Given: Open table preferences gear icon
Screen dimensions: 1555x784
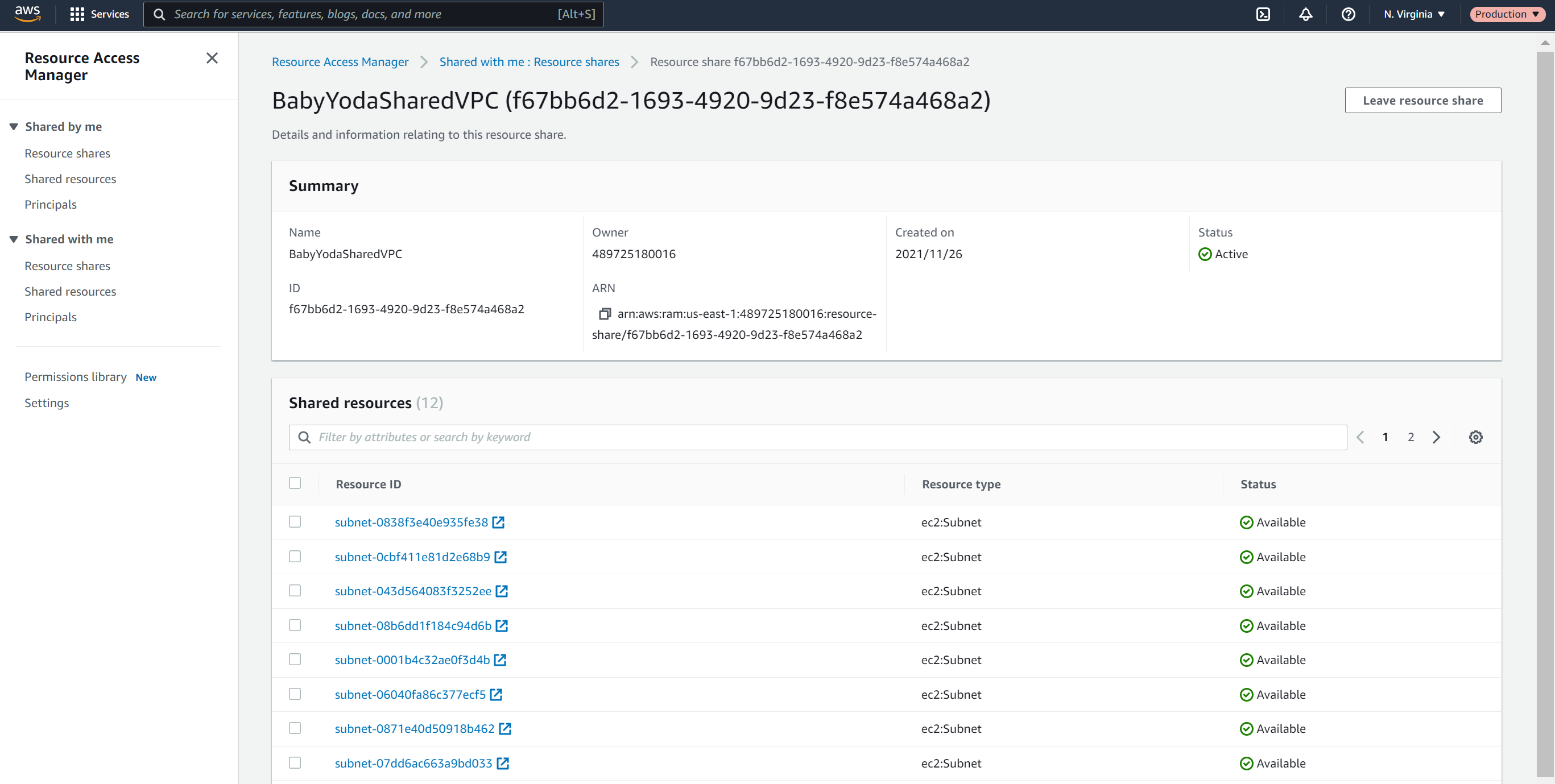Looking at the screenshot, I should (1475, 437).
